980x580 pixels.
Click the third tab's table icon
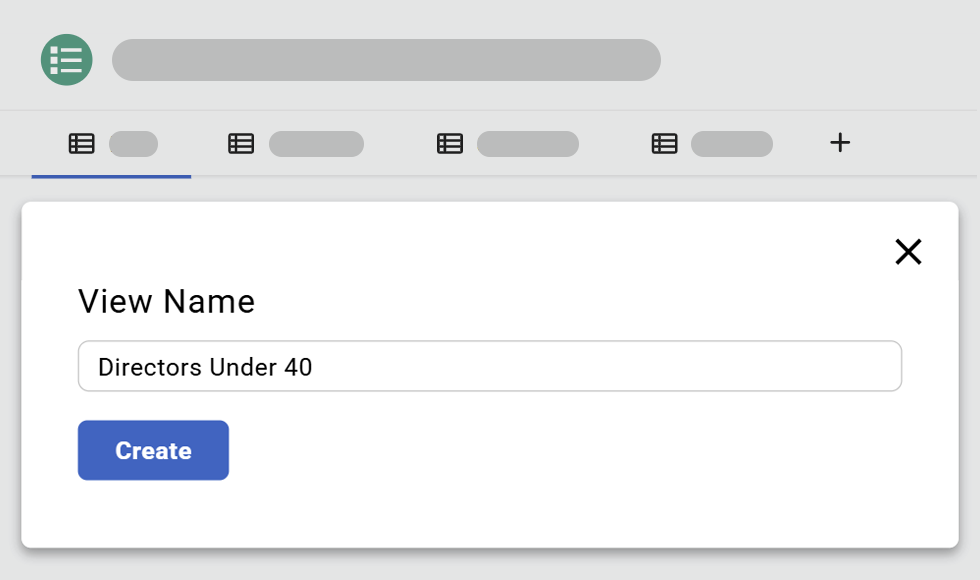[450, 144]
